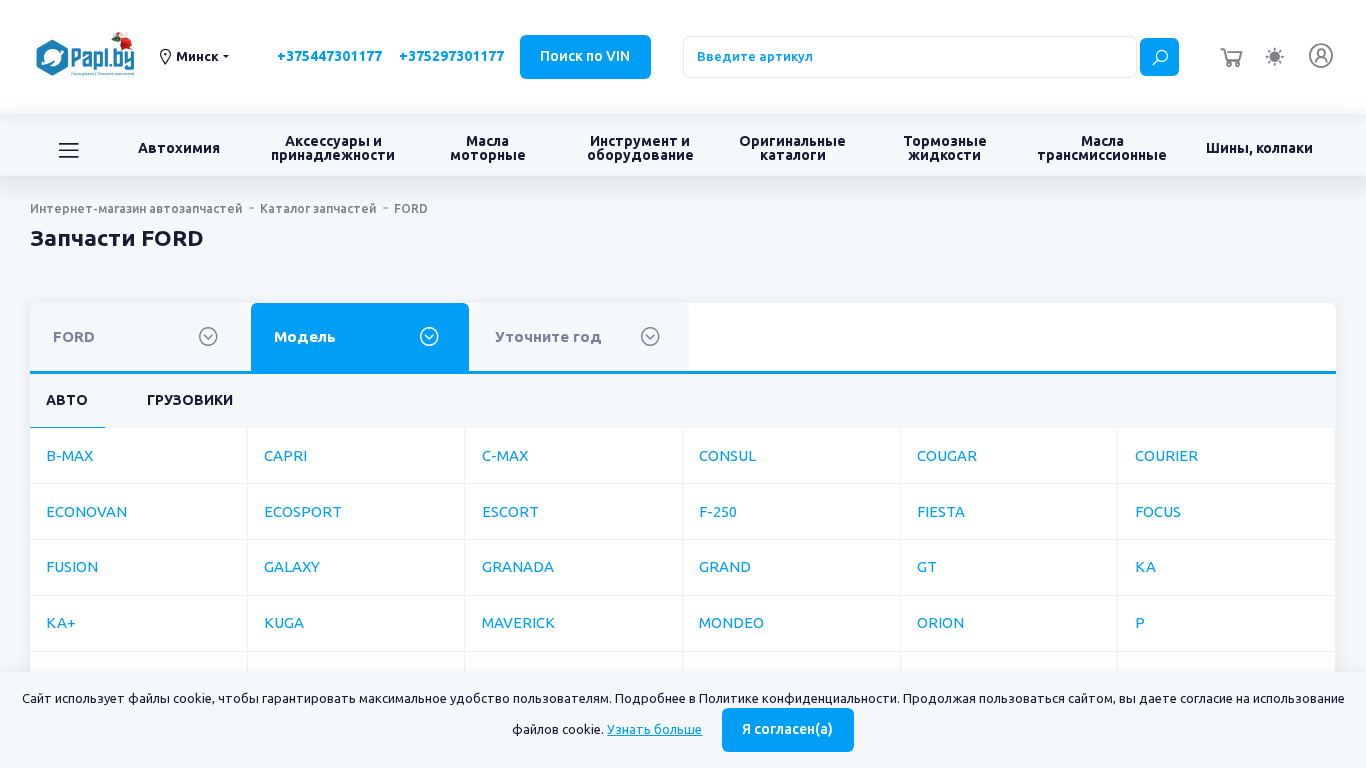The width and height of the screenshot is (1366, 768).
Task: Open Шины, колпаки category
Action: [x=1259, y=148]
